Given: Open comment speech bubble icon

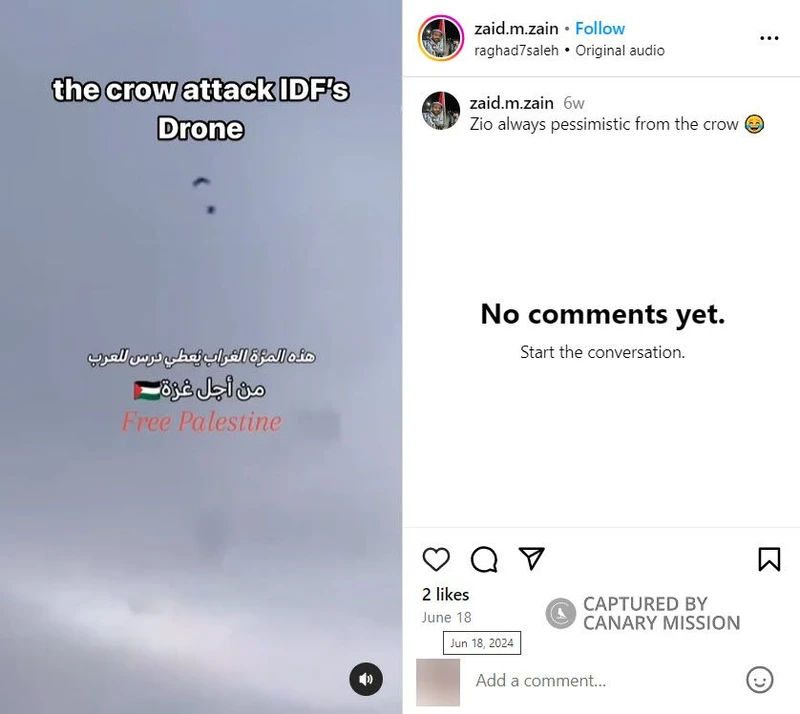Looking at the screenshot, I should point(484,559).
